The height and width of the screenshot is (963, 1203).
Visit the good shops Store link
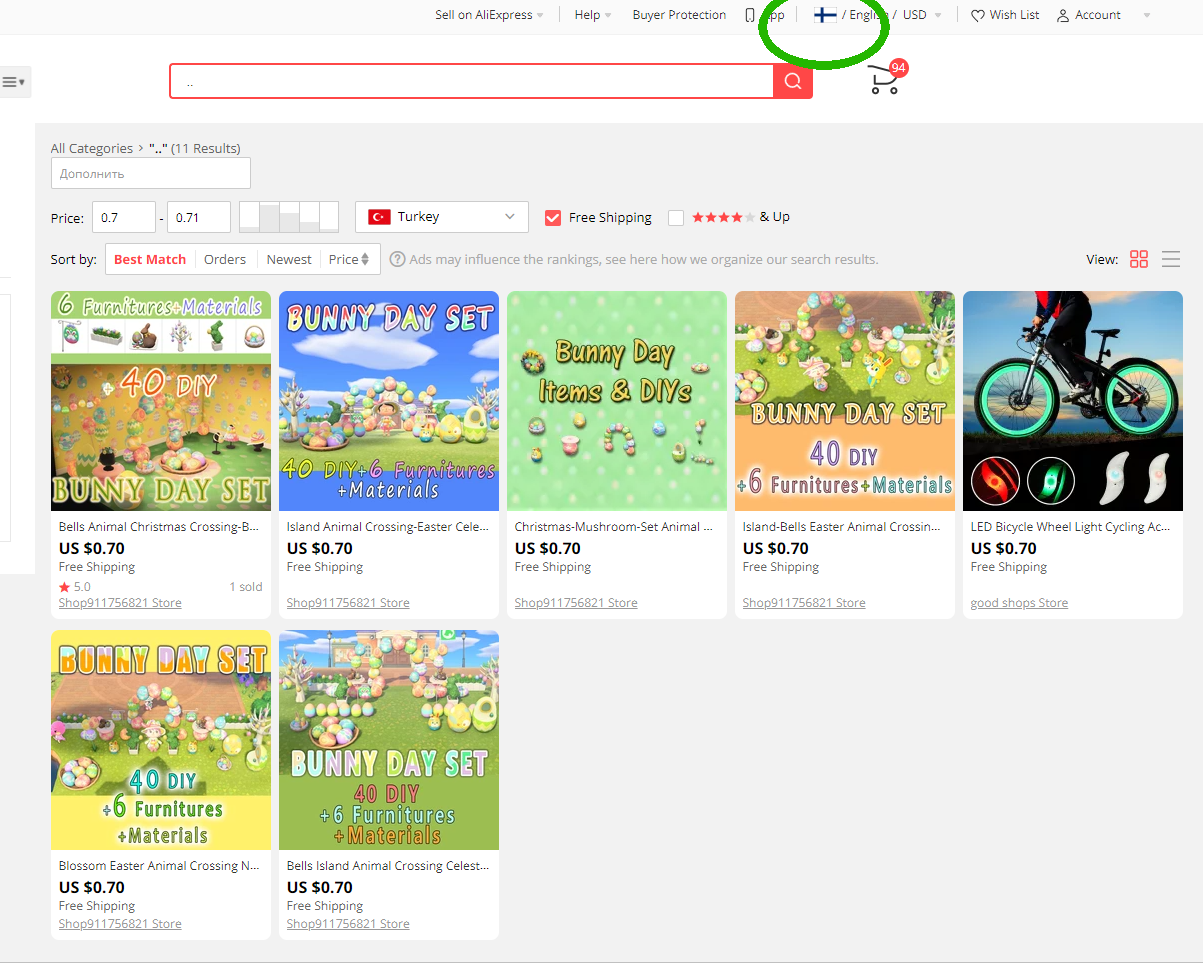(1019, 603)
